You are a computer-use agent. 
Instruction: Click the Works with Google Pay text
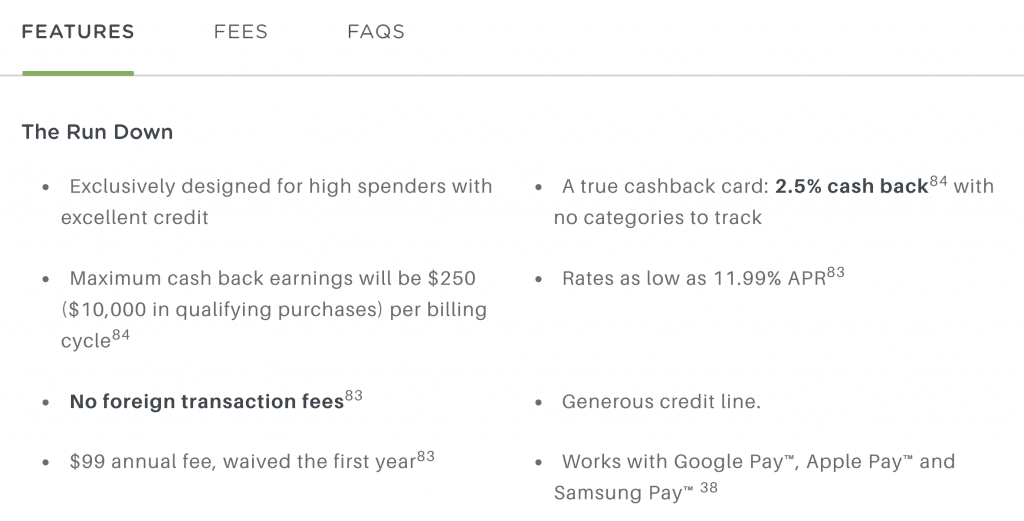coord(754,477)
